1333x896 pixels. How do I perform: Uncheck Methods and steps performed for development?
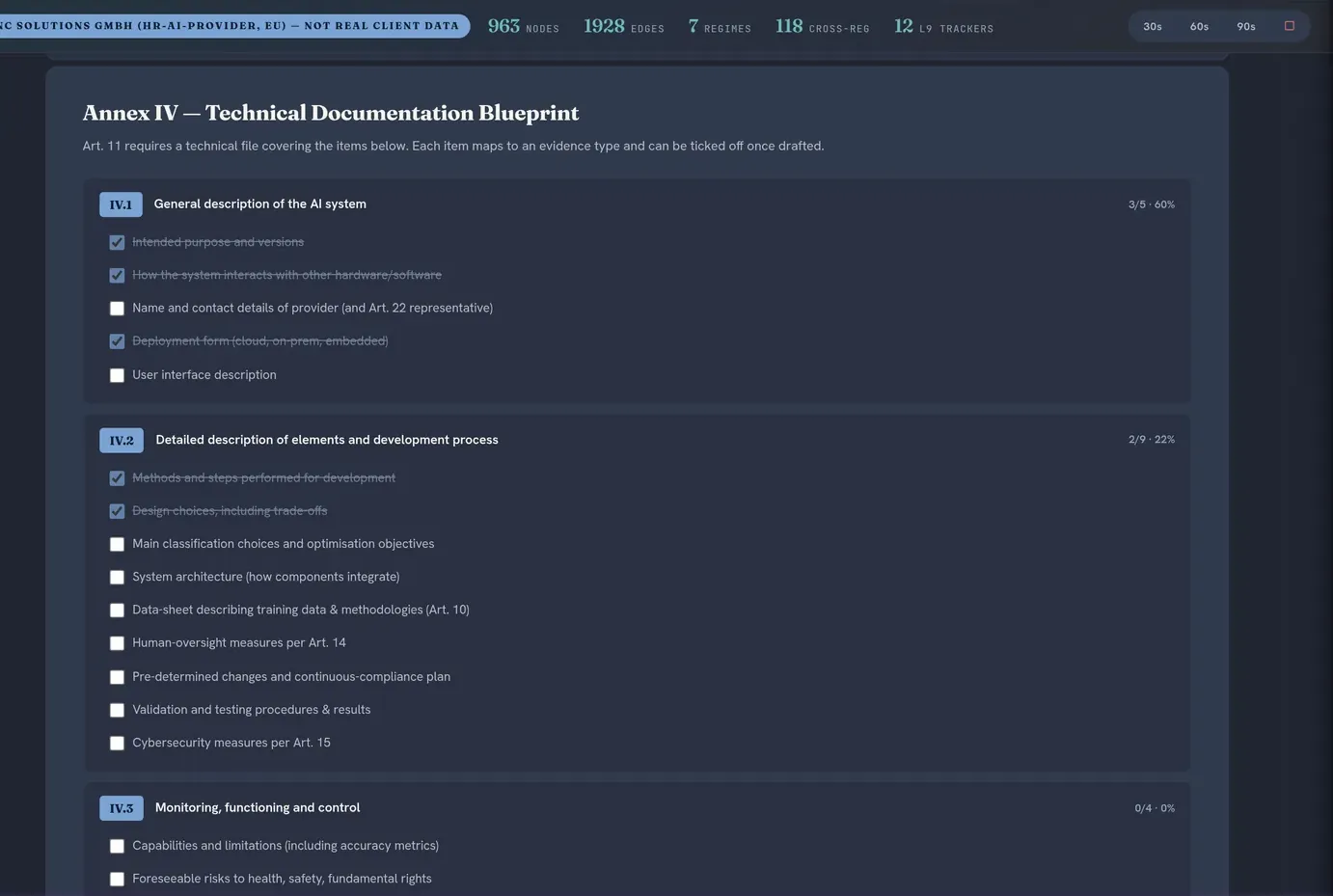coord(117,478)
